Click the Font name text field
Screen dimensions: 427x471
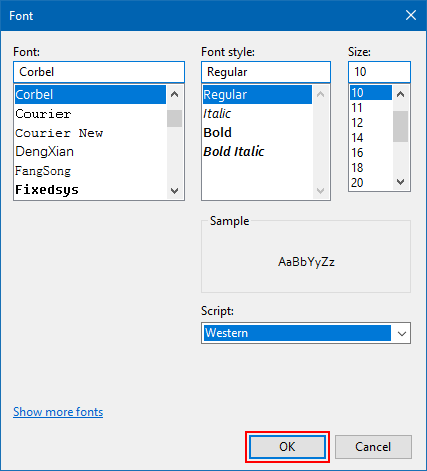click(x=99, y=72)
